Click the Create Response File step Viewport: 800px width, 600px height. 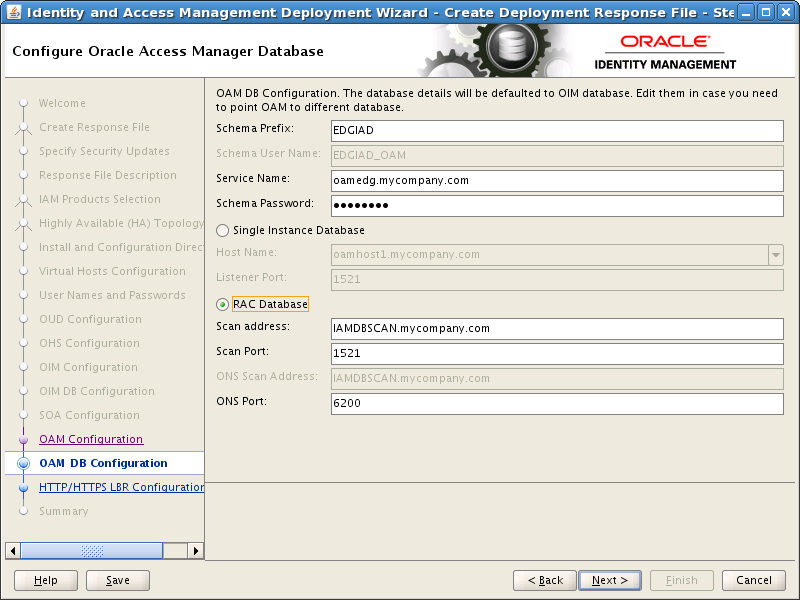coord(94,128)
